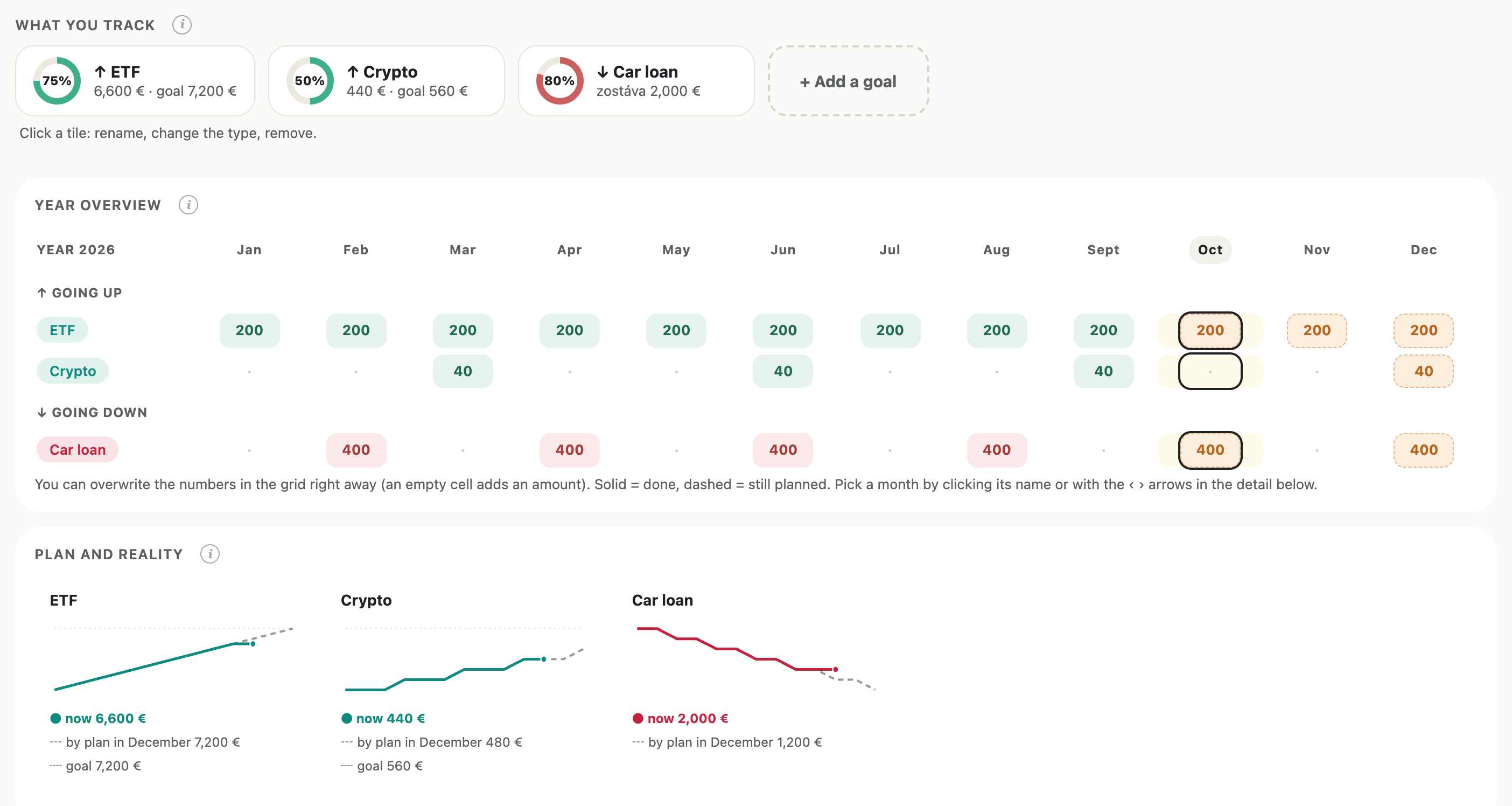Click the Crypto 50% progress ring
The height and width of the screenshot is (806, 1512).
point(310,81)
